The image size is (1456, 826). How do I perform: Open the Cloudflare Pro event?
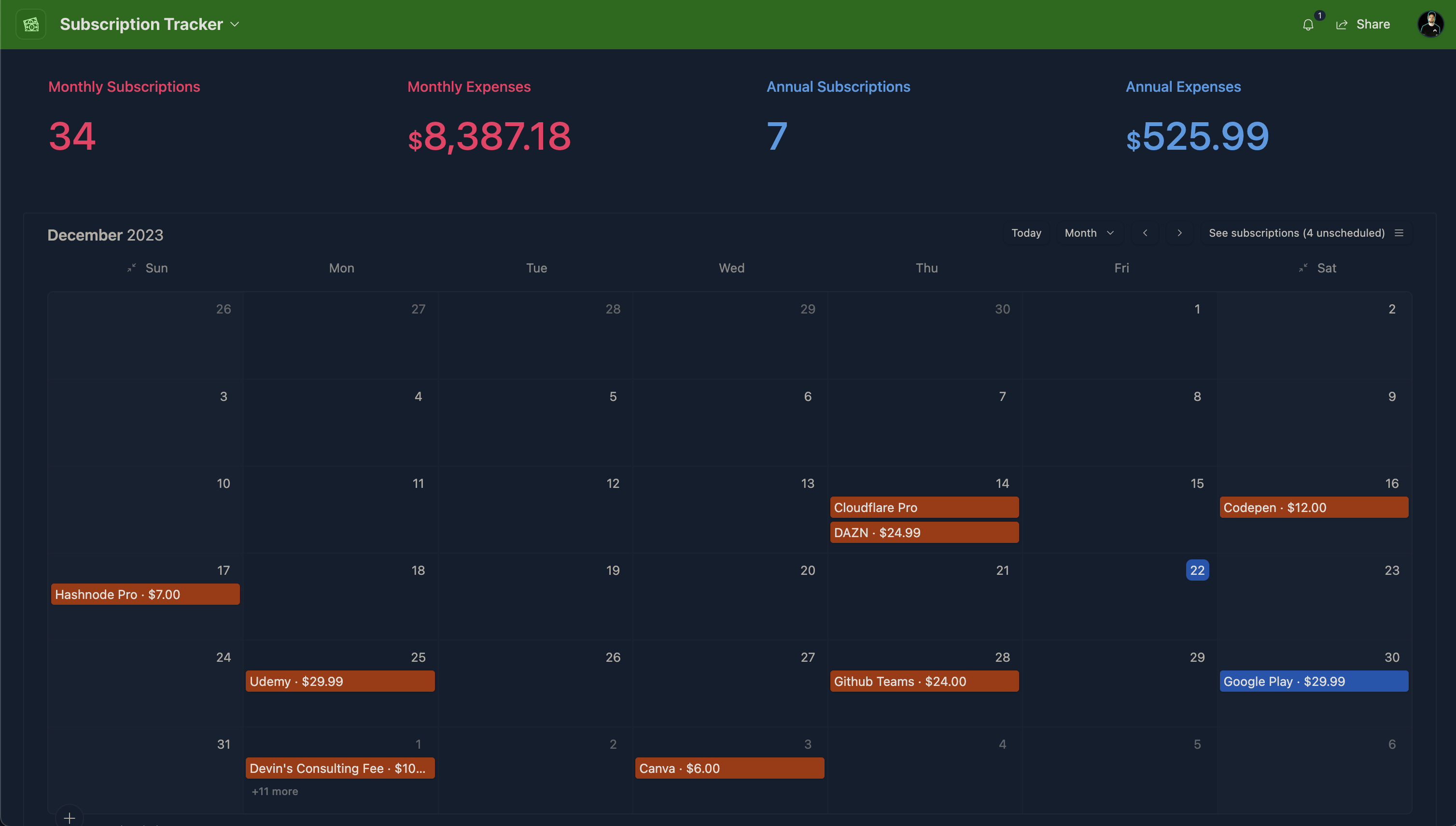point(924,507)
